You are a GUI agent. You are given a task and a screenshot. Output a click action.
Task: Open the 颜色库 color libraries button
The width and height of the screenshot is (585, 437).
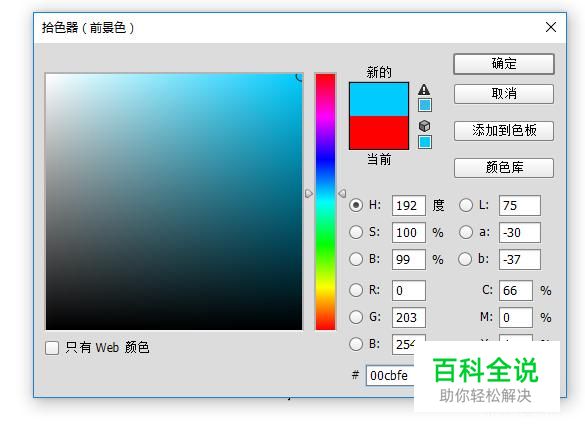click(504, 168)
